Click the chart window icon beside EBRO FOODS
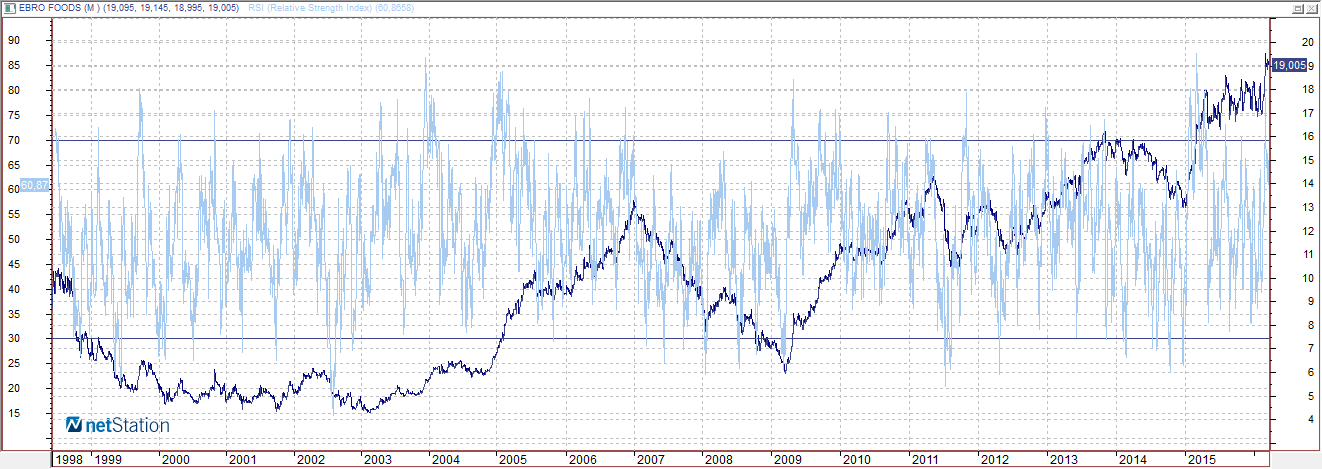 tap(9, 7)
